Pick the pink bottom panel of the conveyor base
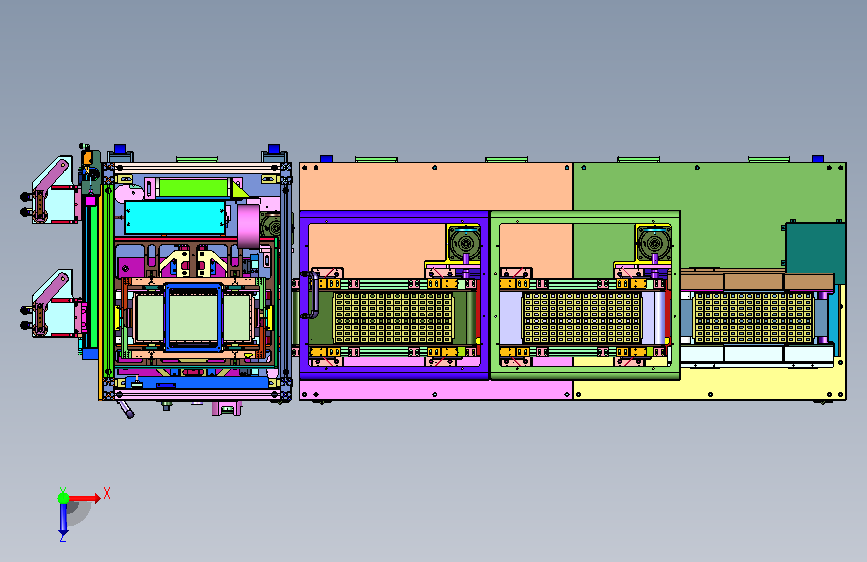 click(436, 390)
